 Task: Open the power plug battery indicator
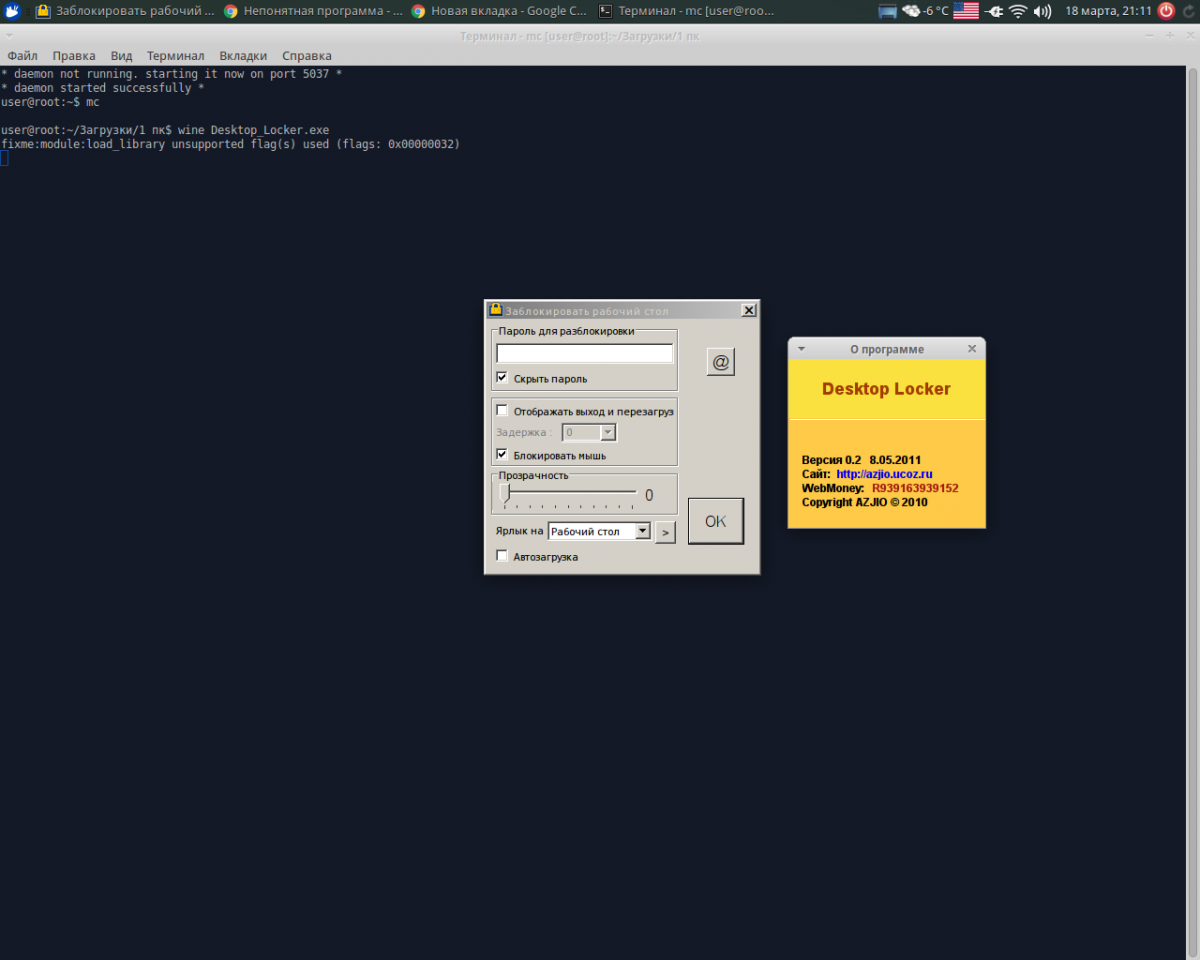[x=994, y=11]
